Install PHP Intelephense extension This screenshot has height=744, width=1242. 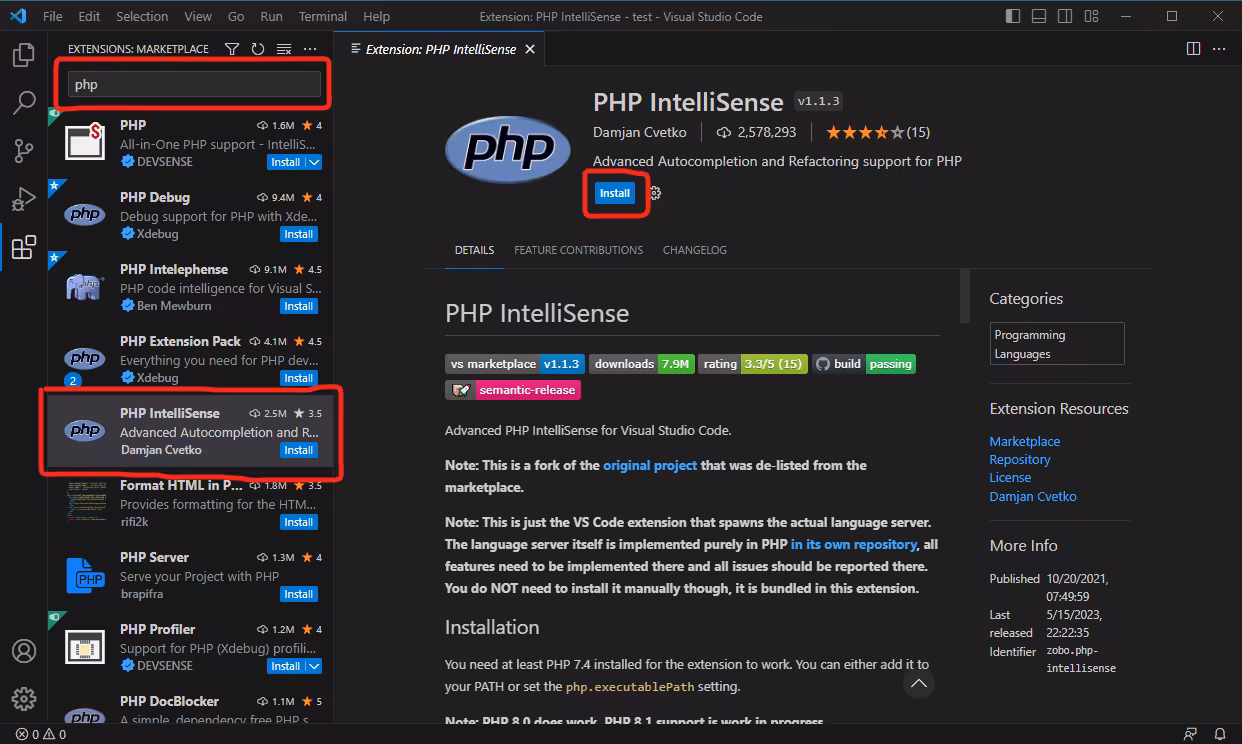coord(299,306)
